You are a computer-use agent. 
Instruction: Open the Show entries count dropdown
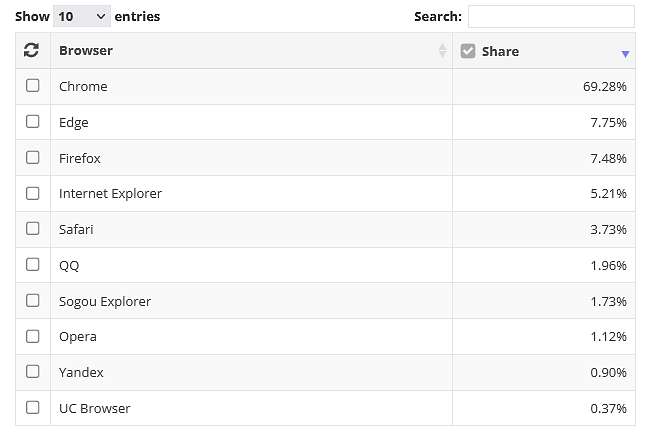[x=82, y=16]
